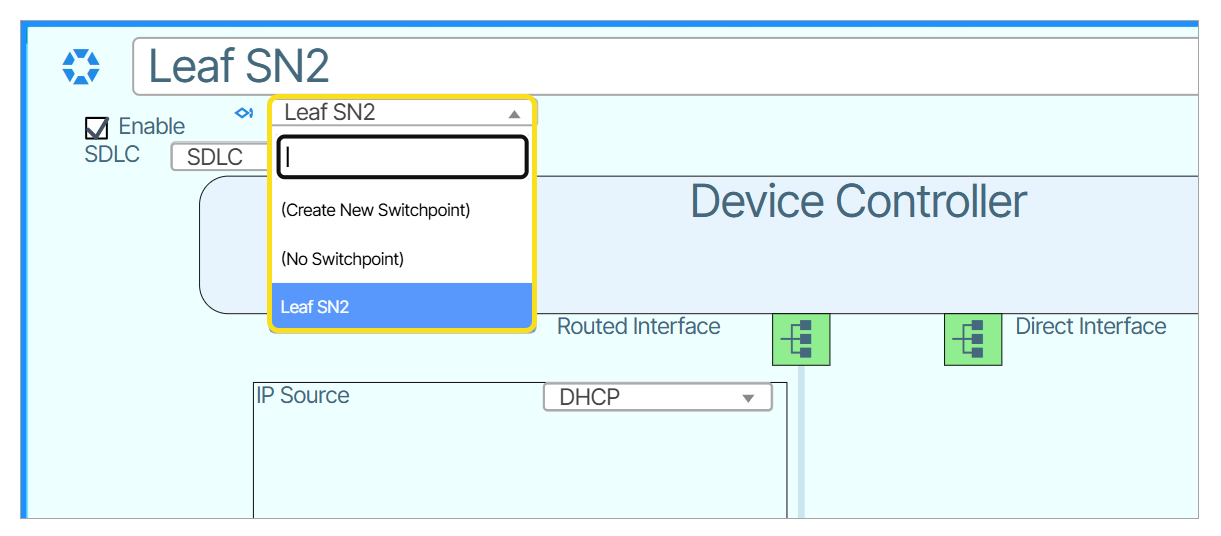Click the IP Source label
This screenshot has width=1221, height=536.
point(303,396)
